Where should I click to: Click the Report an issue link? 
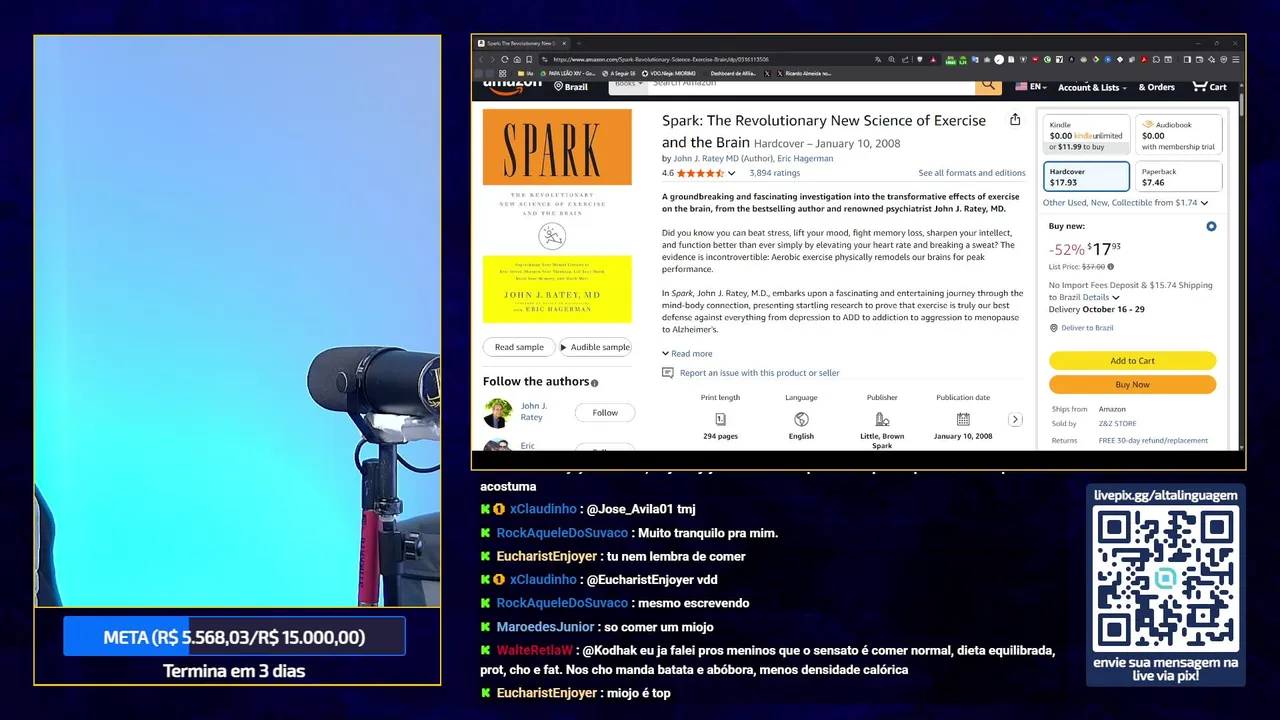(759, 373)
